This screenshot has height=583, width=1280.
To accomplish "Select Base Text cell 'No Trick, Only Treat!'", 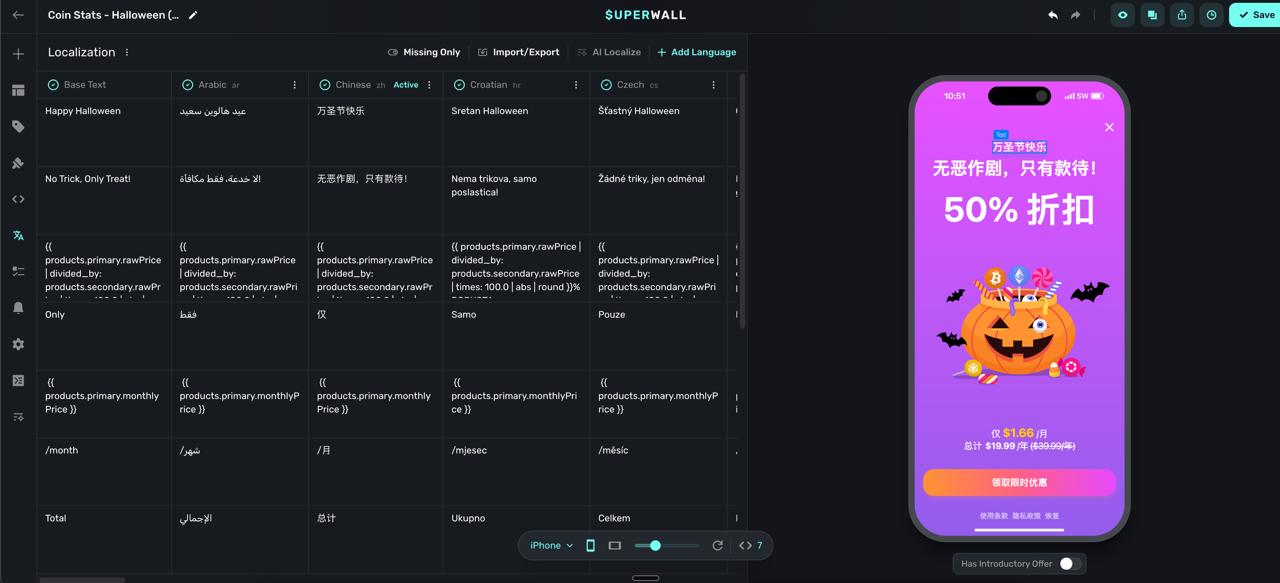I will click(x=104, y=201).
